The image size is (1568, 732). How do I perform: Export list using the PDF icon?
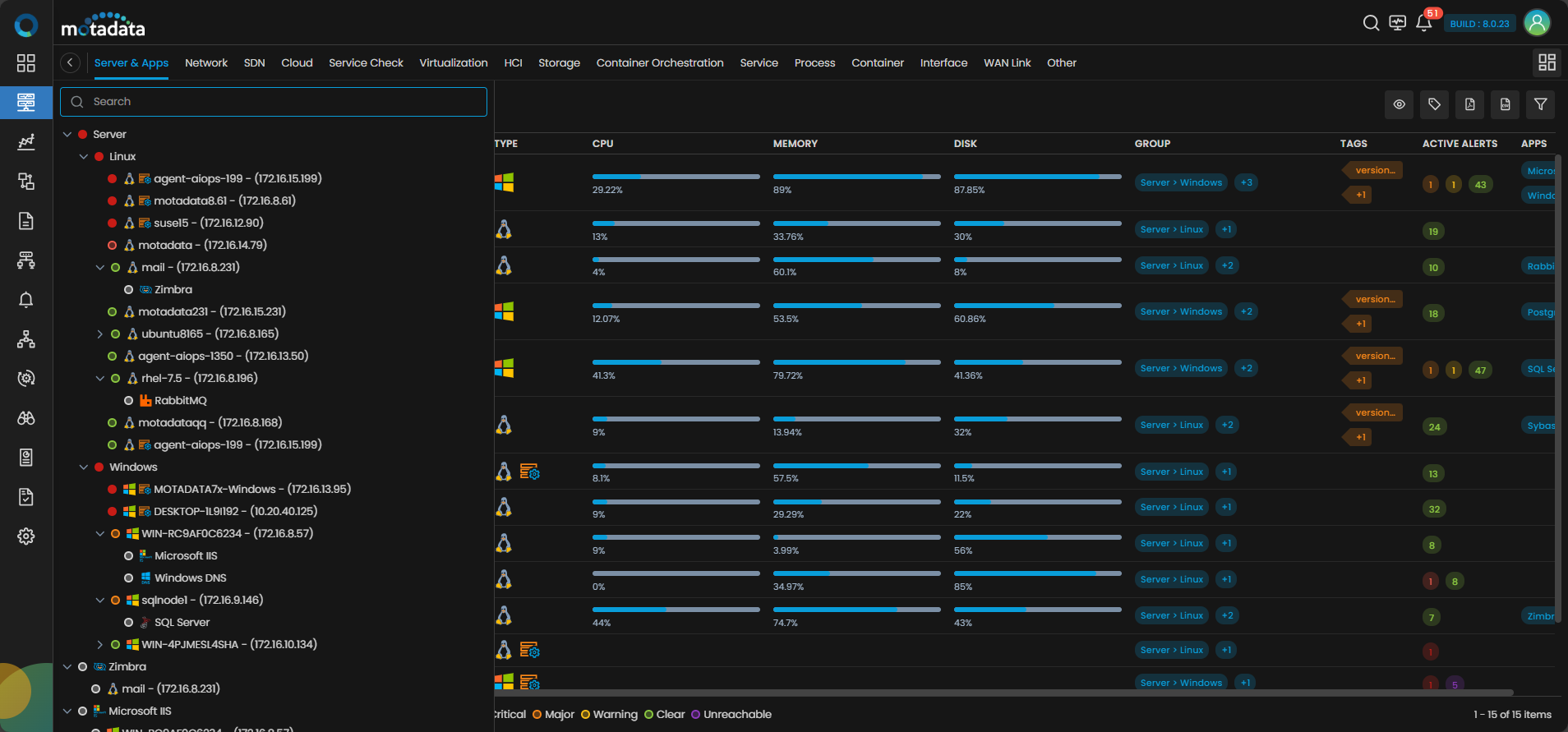[x=1470, y=104]
